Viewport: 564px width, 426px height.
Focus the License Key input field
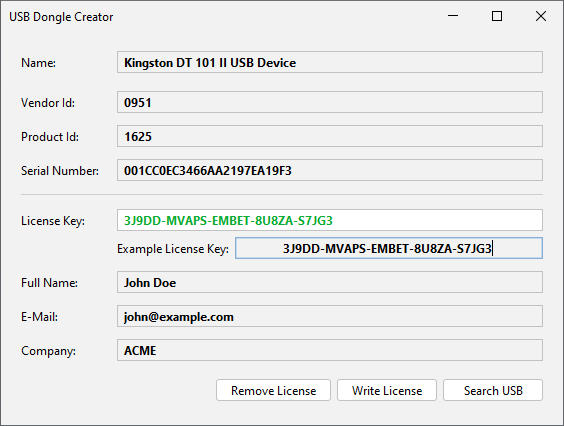point(330,220)
